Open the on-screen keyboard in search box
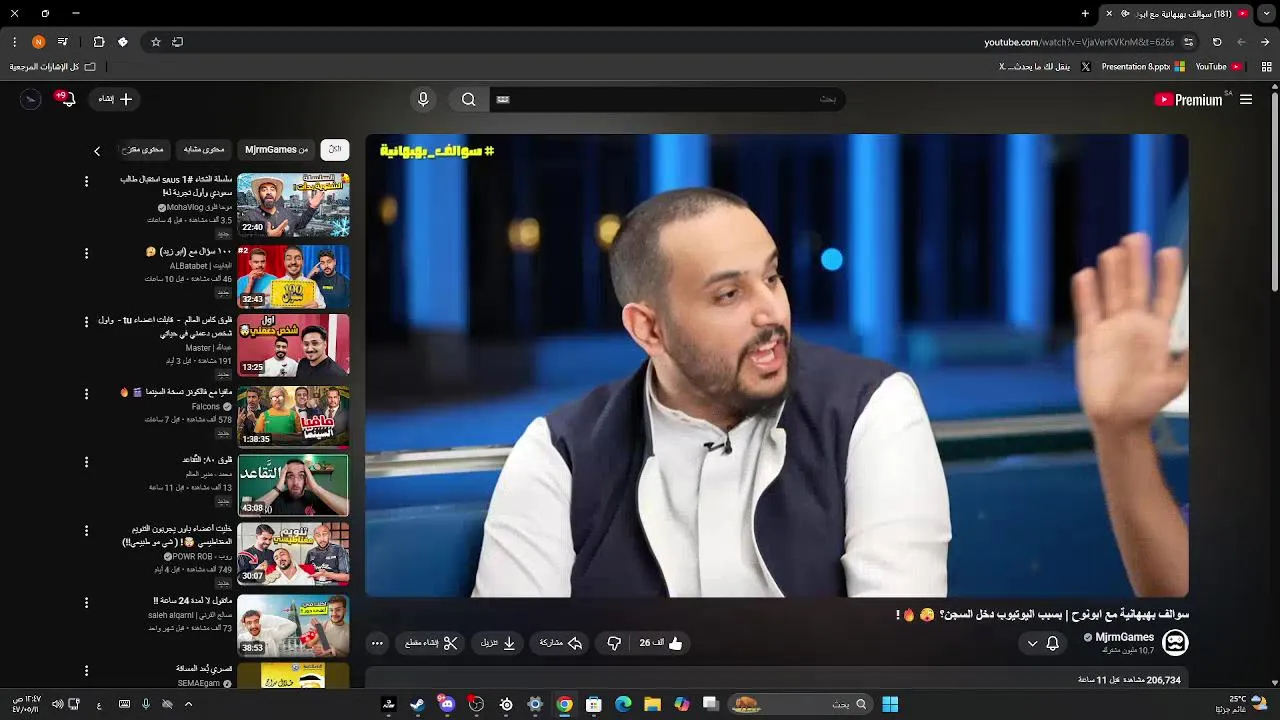 pos(503,99)
